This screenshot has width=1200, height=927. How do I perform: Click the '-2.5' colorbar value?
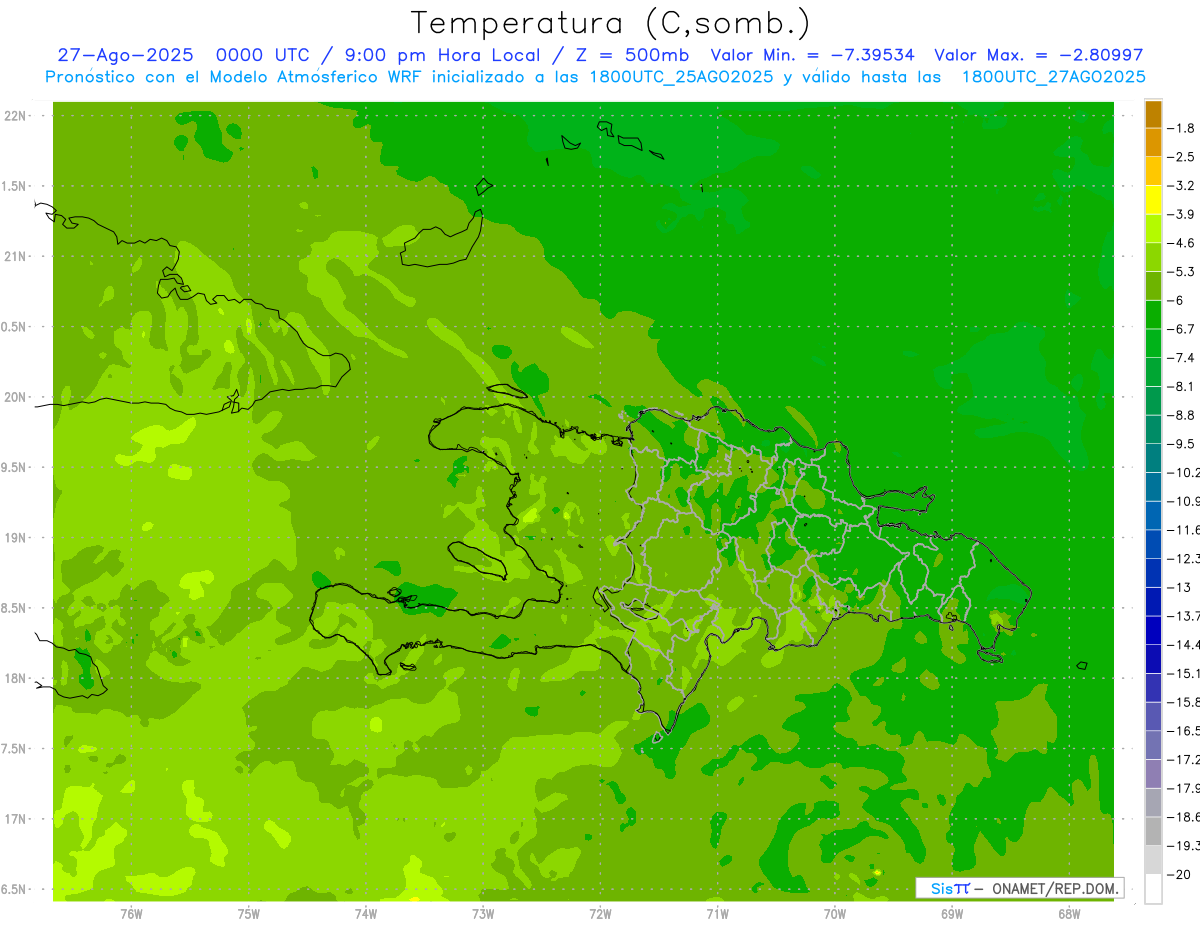(1182, 157)
